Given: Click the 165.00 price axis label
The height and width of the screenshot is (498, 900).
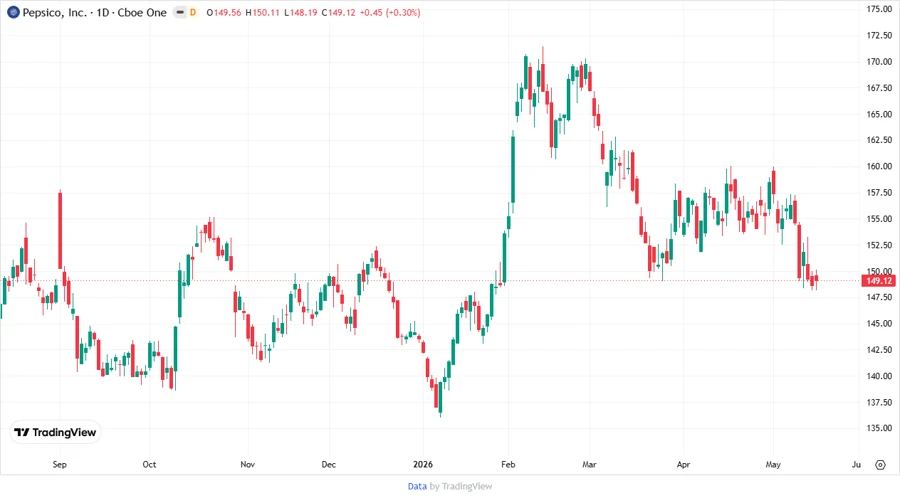Looking at the screenshot, I should 879,114.
